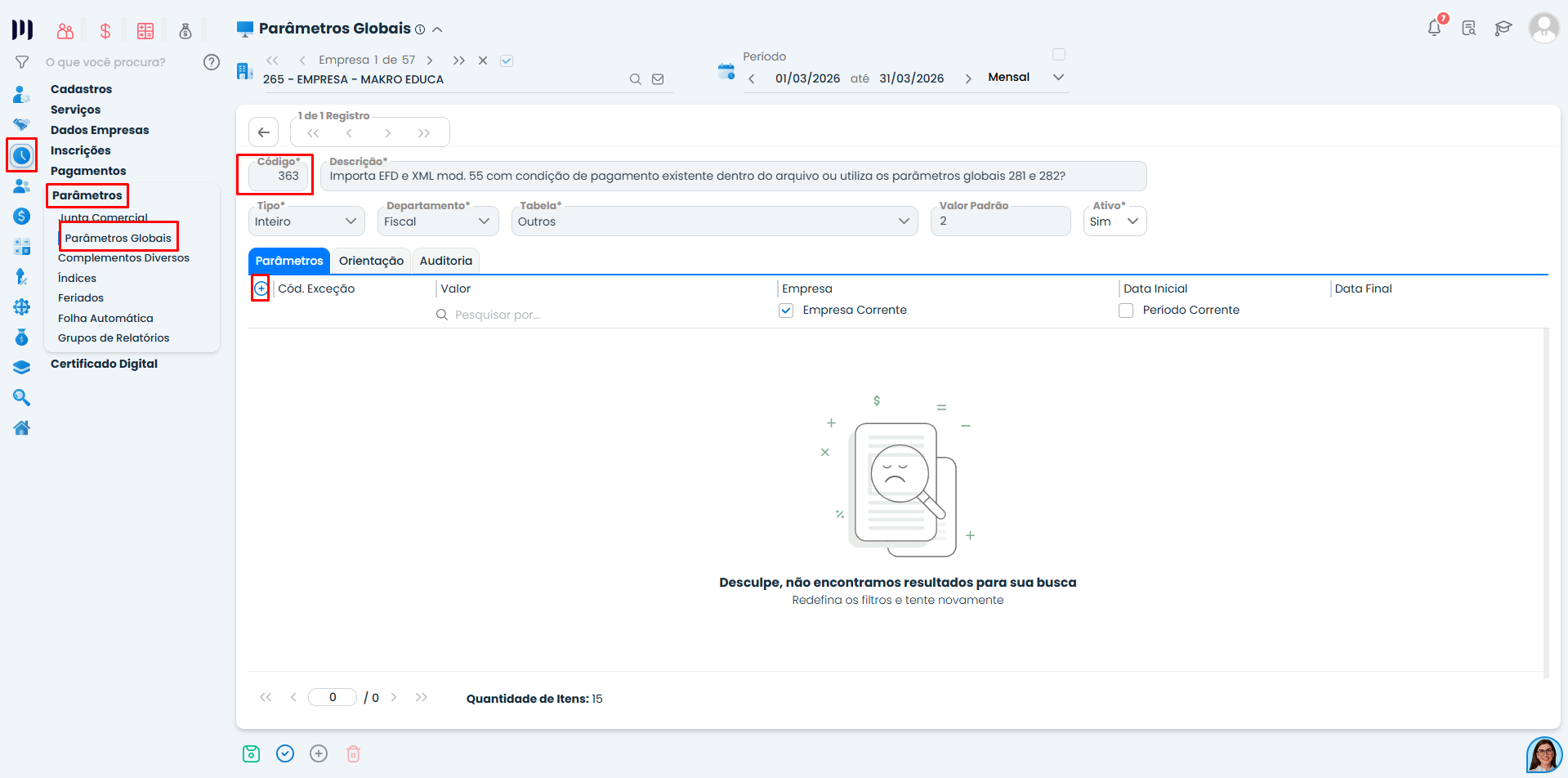The image size is (1568, 778).
Task: Click the home icon in the left sidebar
Action: tap(21, 427)
